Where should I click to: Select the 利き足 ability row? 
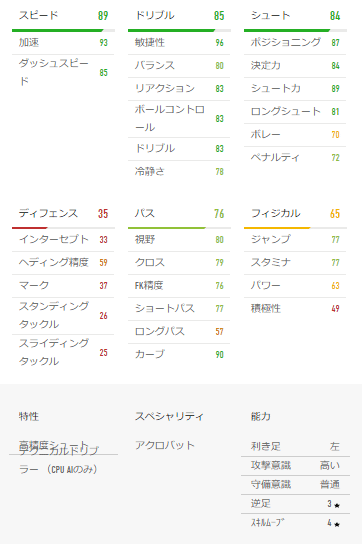click(295, 446)
